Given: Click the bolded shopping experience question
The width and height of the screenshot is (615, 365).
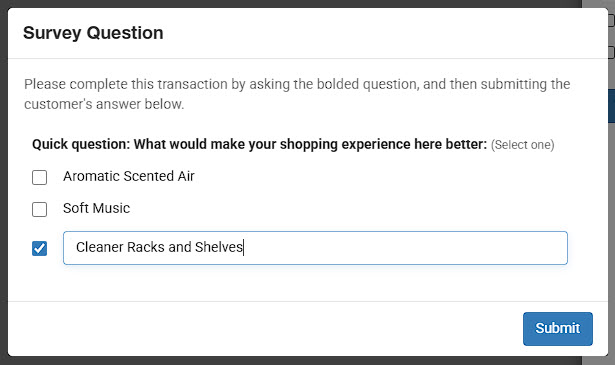Looking at the screenshot, I should [x=259, y=144].
